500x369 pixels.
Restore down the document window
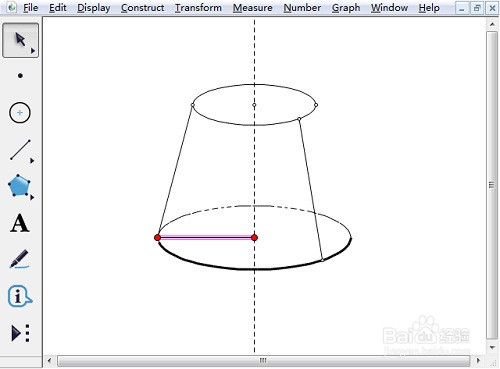477,8
